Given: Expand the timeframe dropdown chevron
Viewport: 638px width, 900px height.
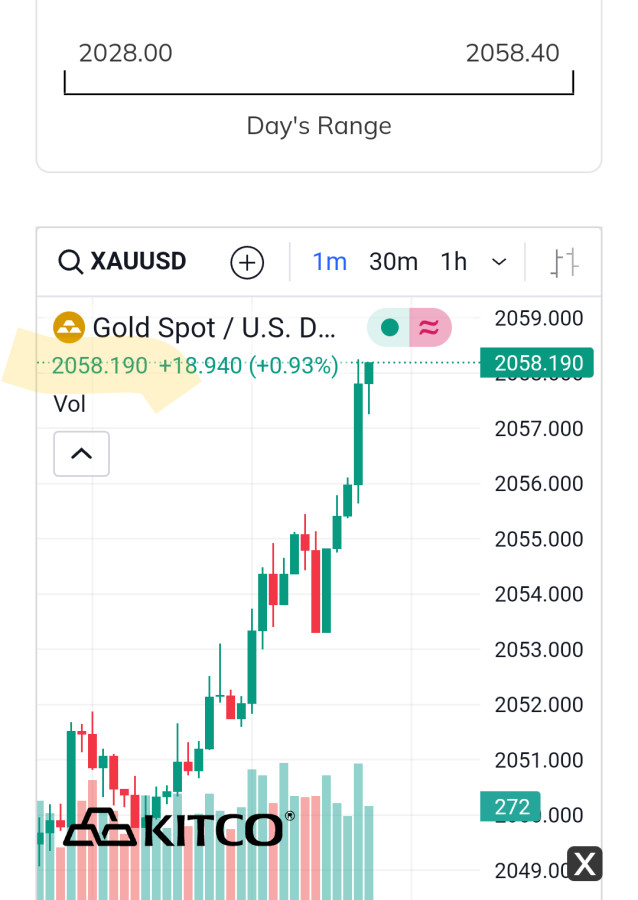Looking at the screenshot, I should (499, 263).
